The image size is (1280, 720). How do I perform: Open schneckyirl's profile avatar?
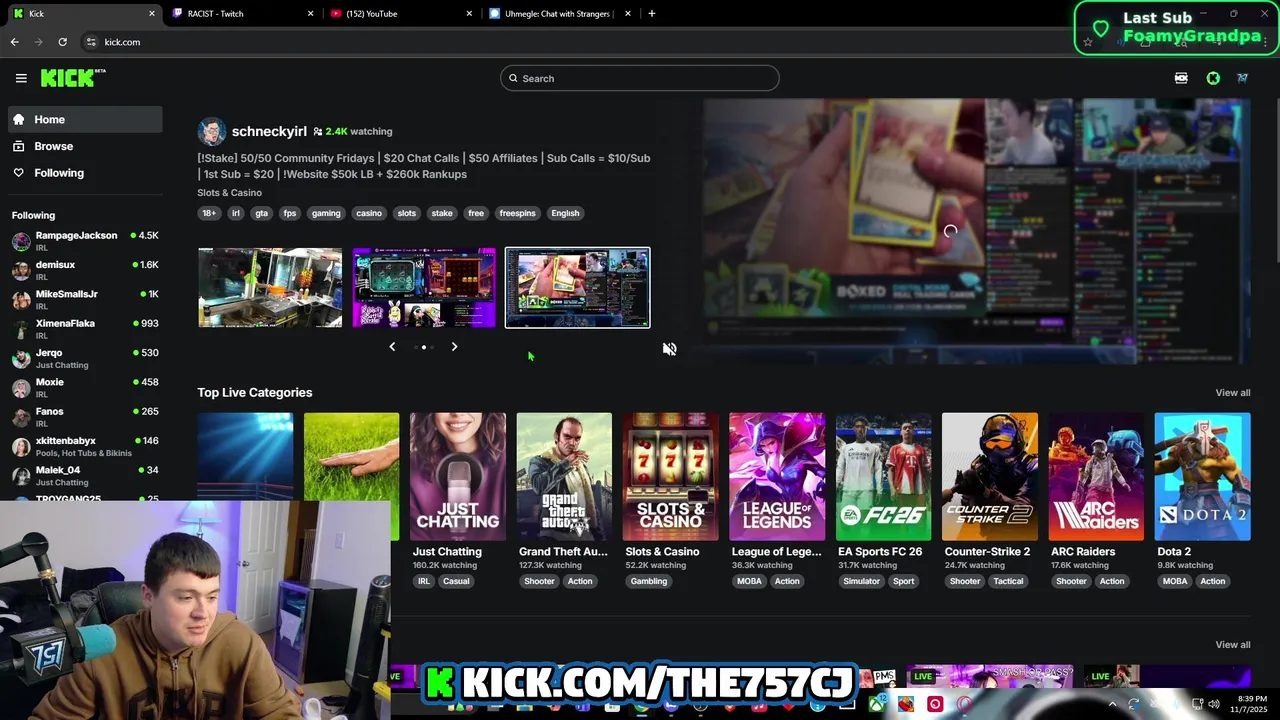[212, 131]
